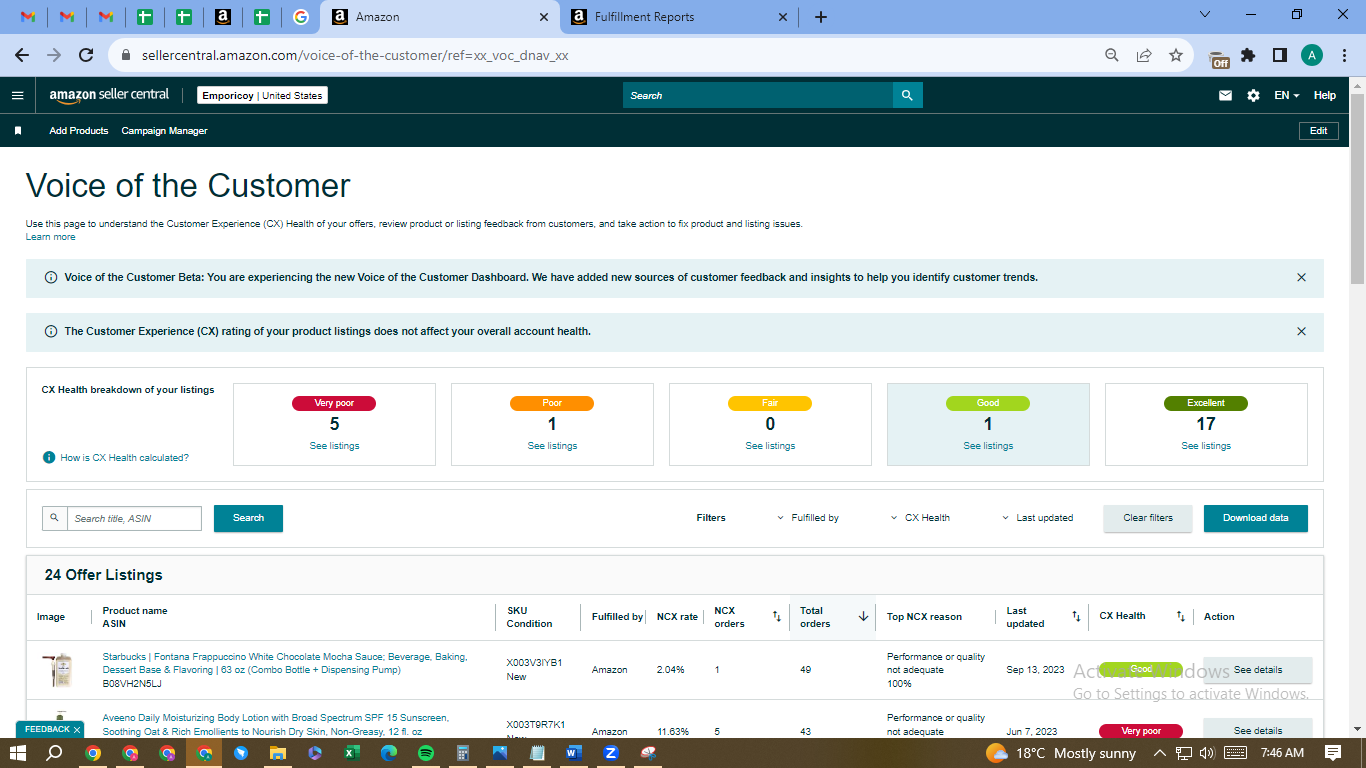
Task: See listings under Poor
Action: pyautogui.click(x=552, y=446)
